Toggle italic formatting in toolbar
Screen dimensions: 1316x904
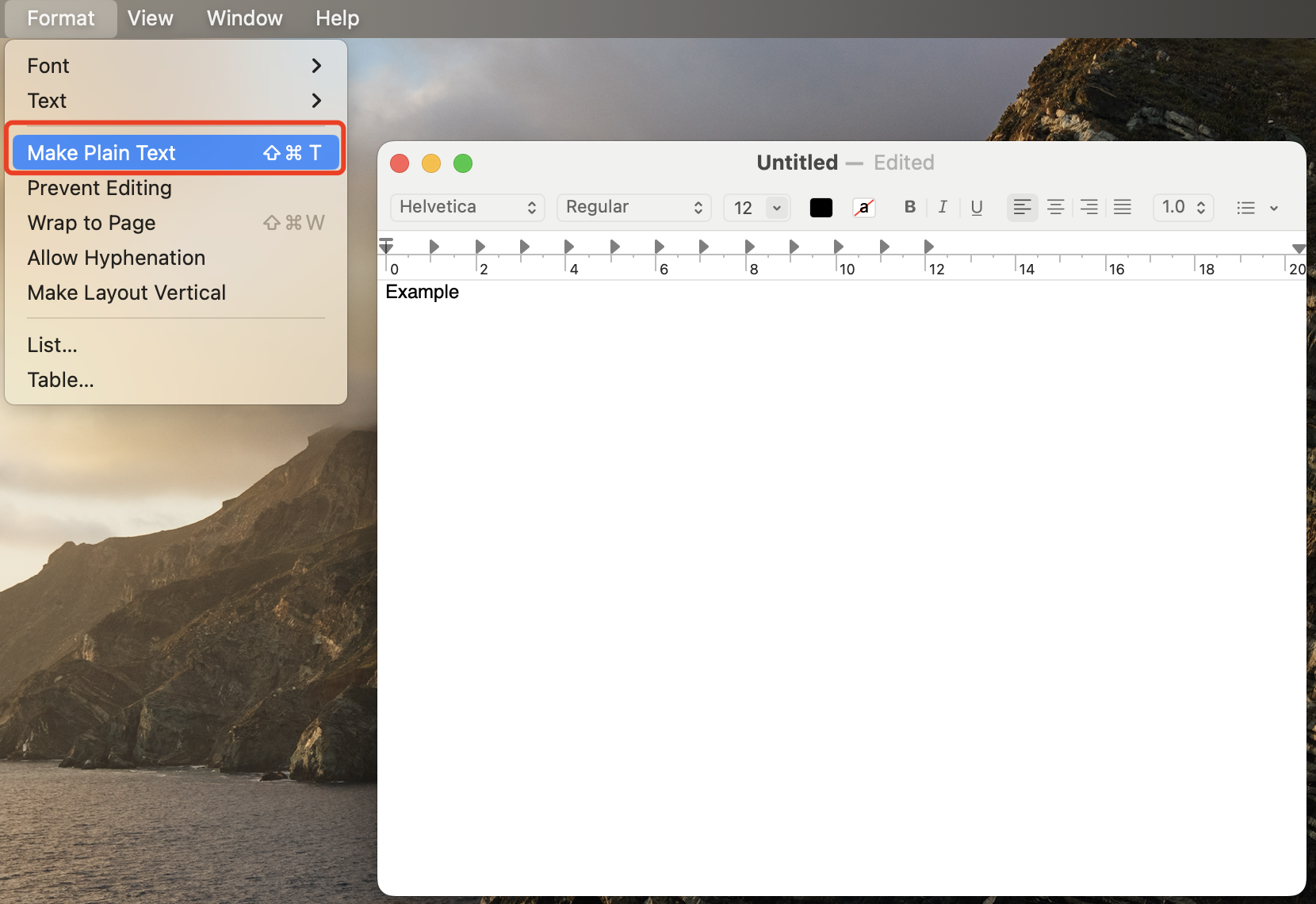(x=943, y=207)
